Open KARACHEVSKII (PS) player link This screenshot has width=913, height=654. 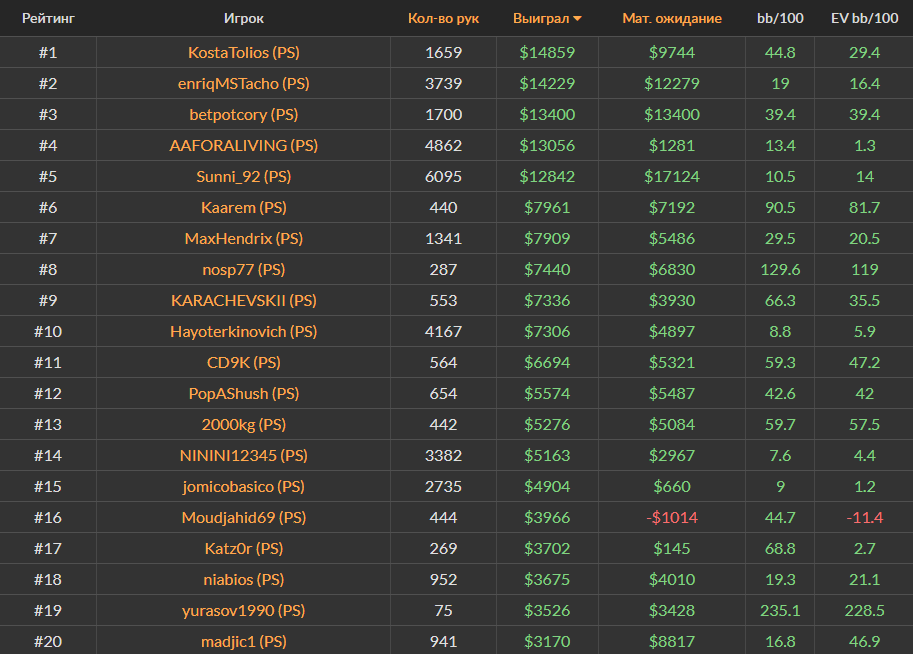pos(244,301)
